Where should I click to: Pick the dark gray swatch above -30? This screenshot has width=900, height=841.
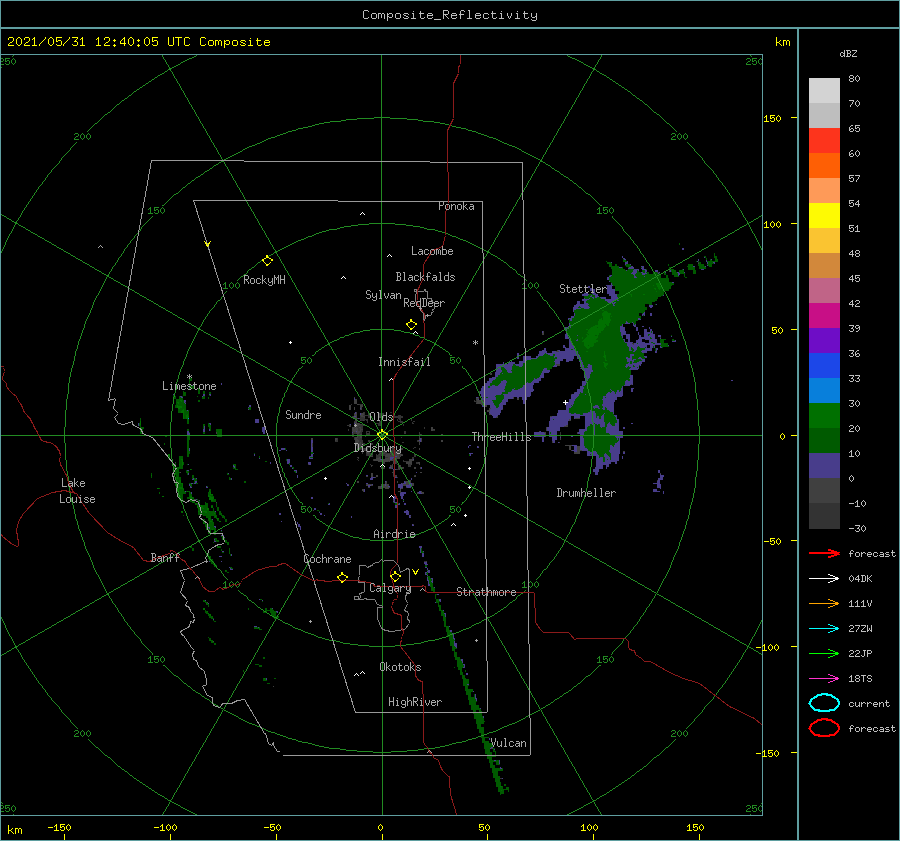pos(824,516)
